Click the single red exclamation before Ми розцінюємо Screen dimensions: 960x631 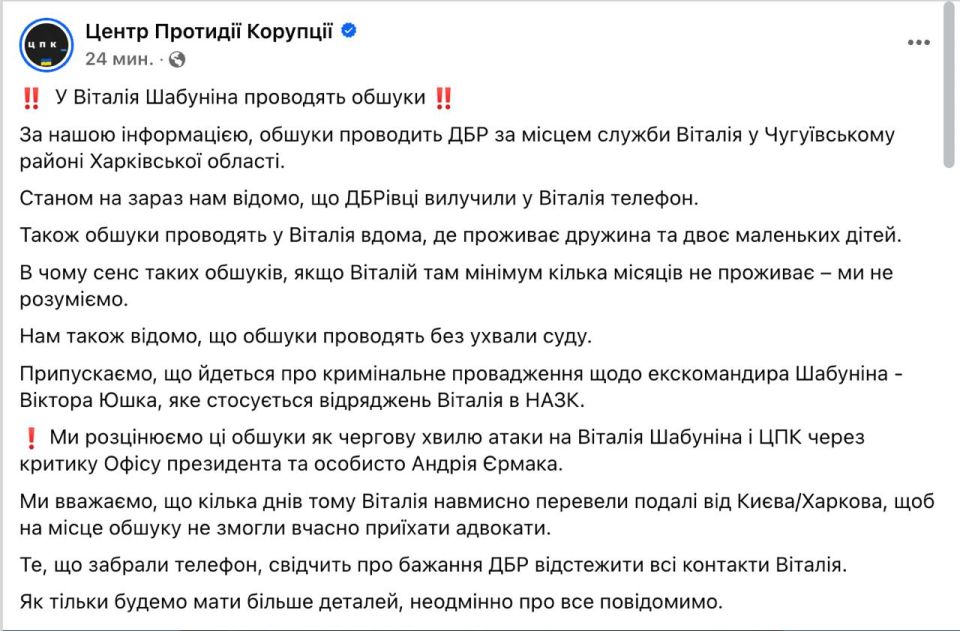click(31, 438)
